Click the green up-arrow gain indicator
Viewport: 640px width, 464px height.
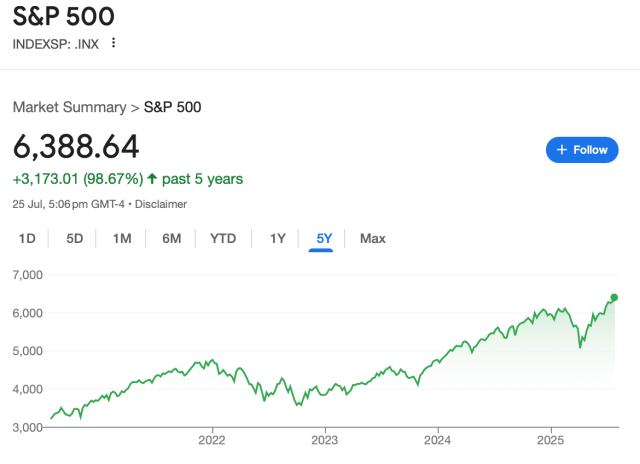click(x=152, y=179)
